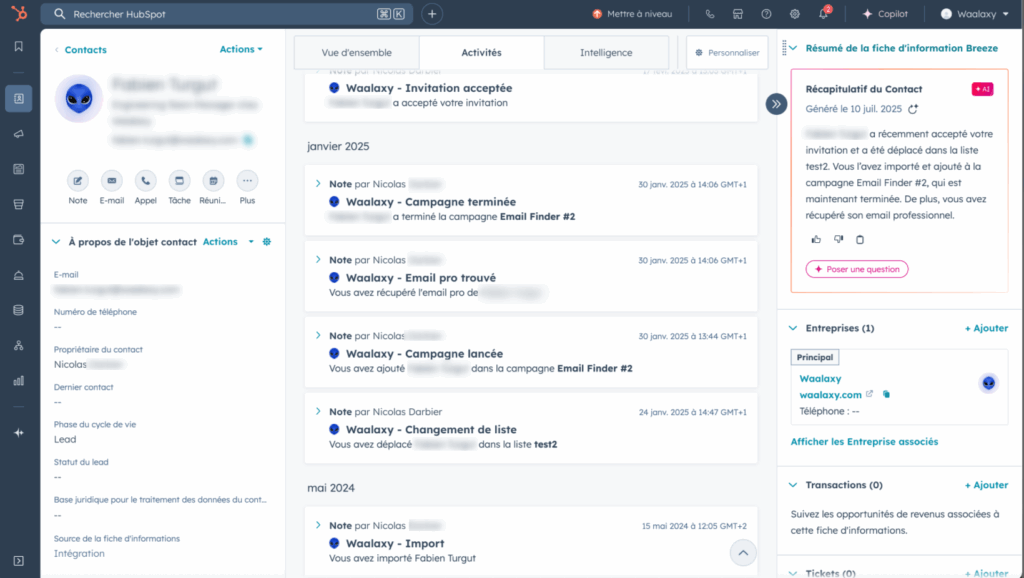The width and height of the screenshot is (1024, 578).
Task: Open the calling phone icon in top bar
Action: pos(710,14)
